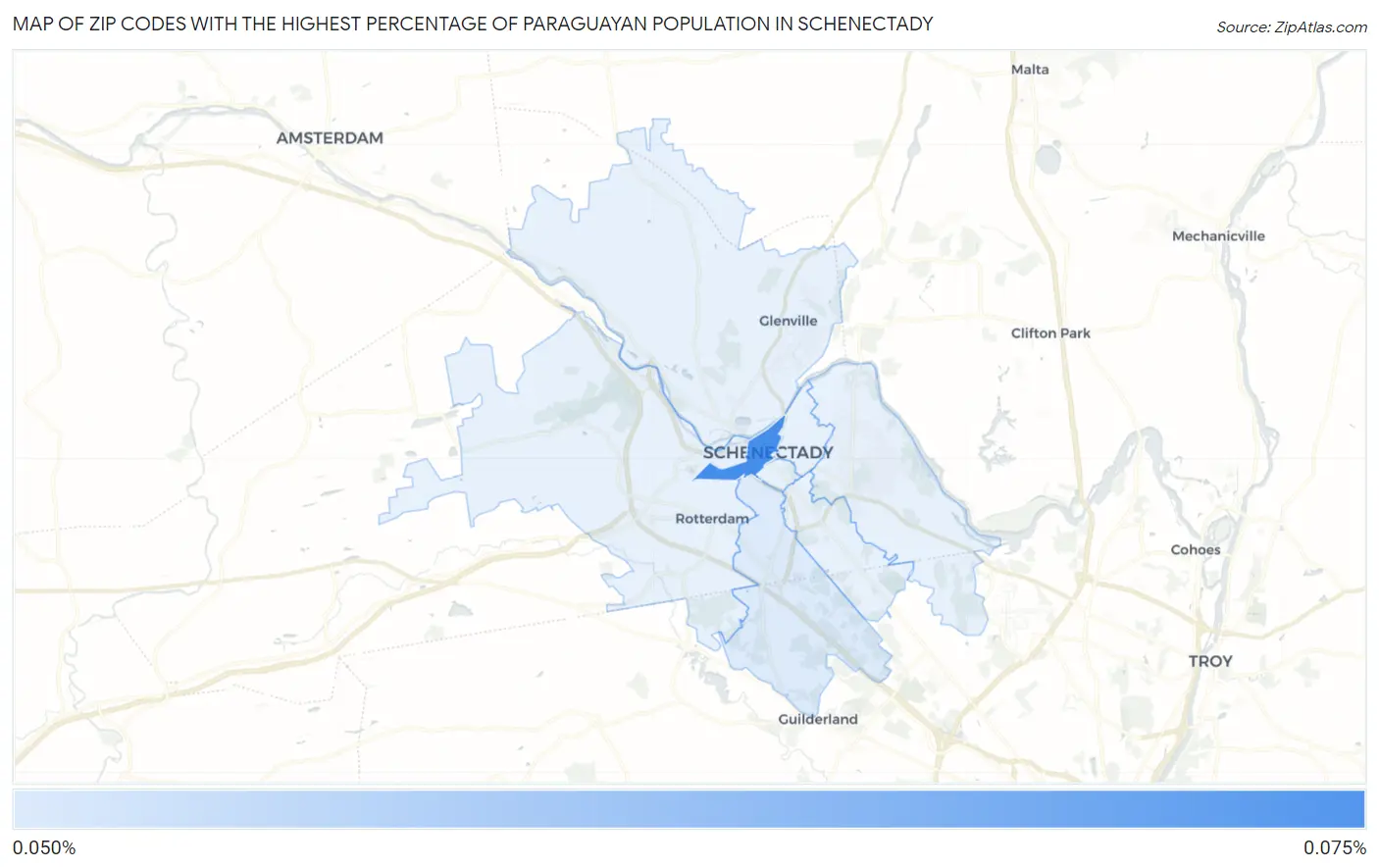
Task: Click the Source: ZipAtlas.com attribution
Action: [x=1291, y=27]
